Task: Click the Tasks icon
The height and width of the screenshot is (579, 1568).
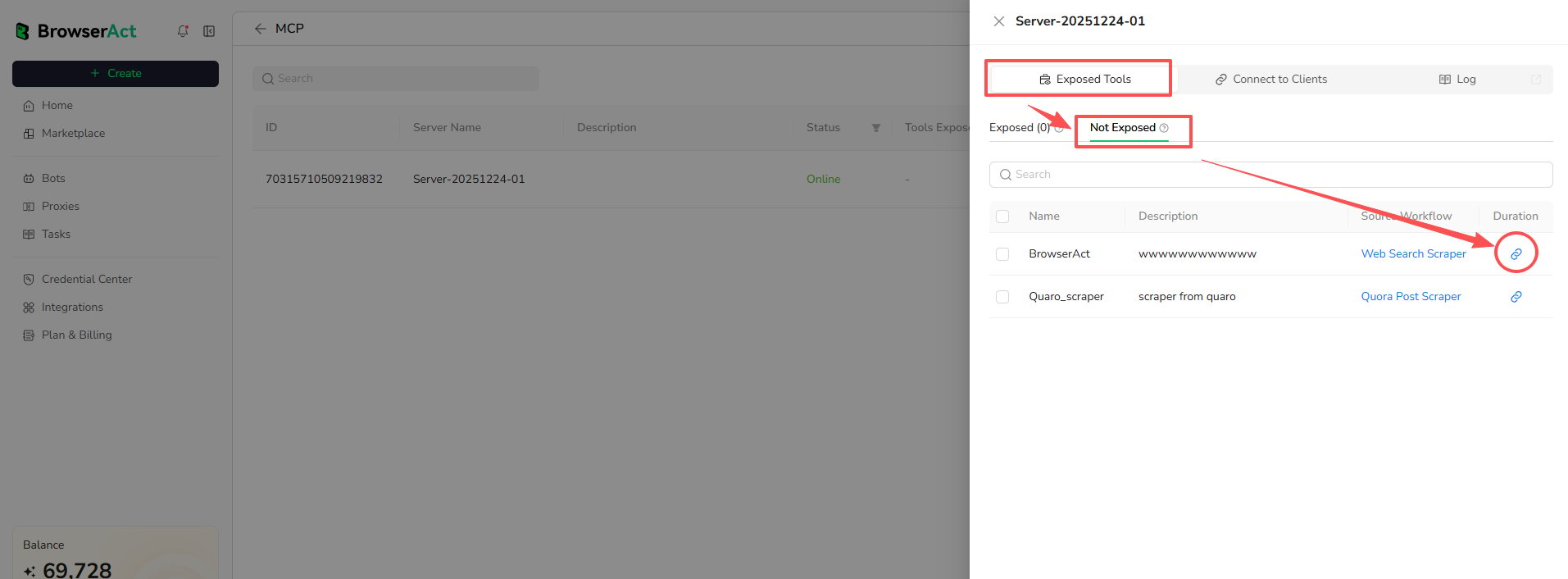Action: point(29,235)
